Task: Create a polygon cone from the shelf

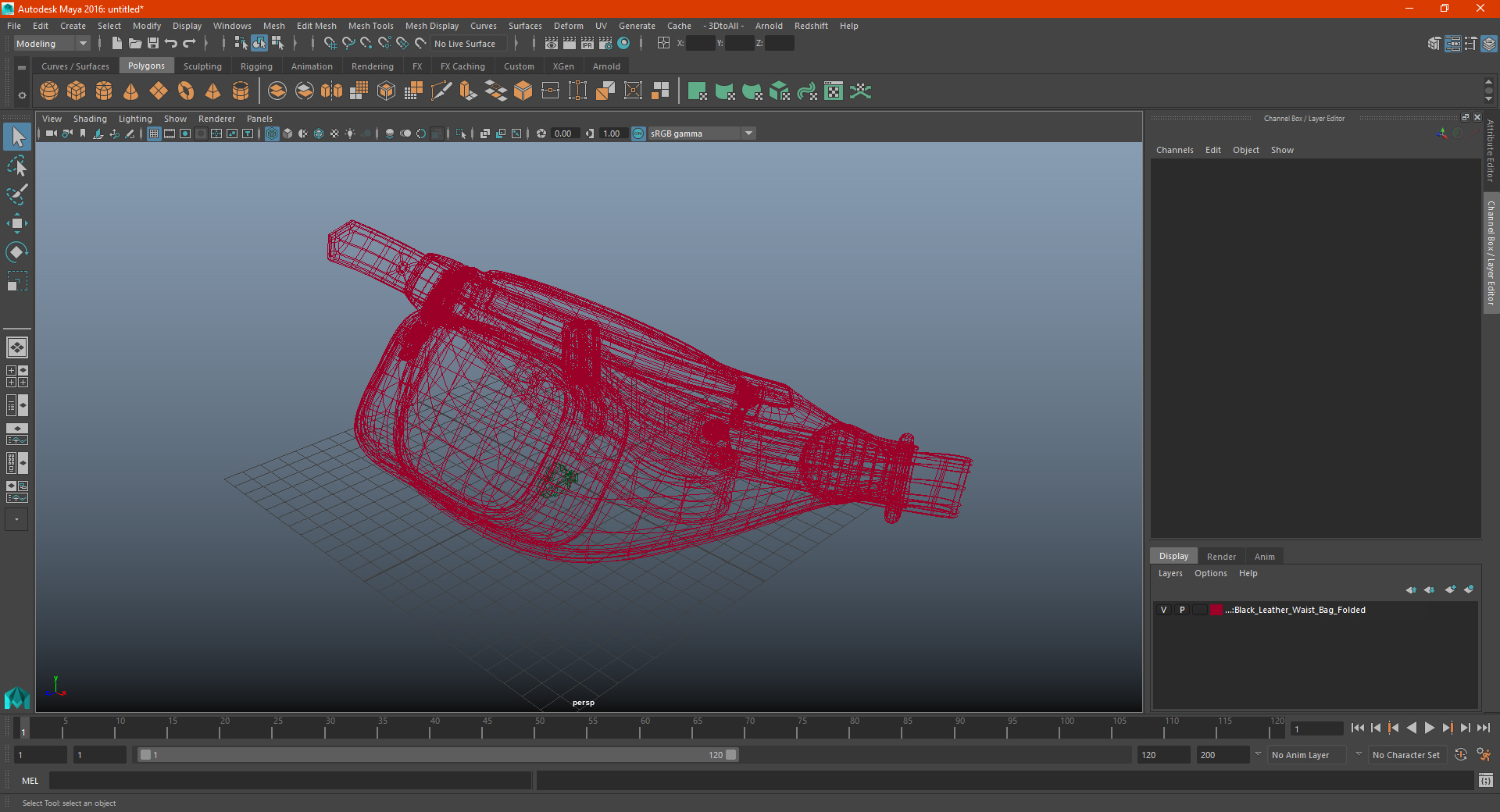Action: [x=131, y=91]
